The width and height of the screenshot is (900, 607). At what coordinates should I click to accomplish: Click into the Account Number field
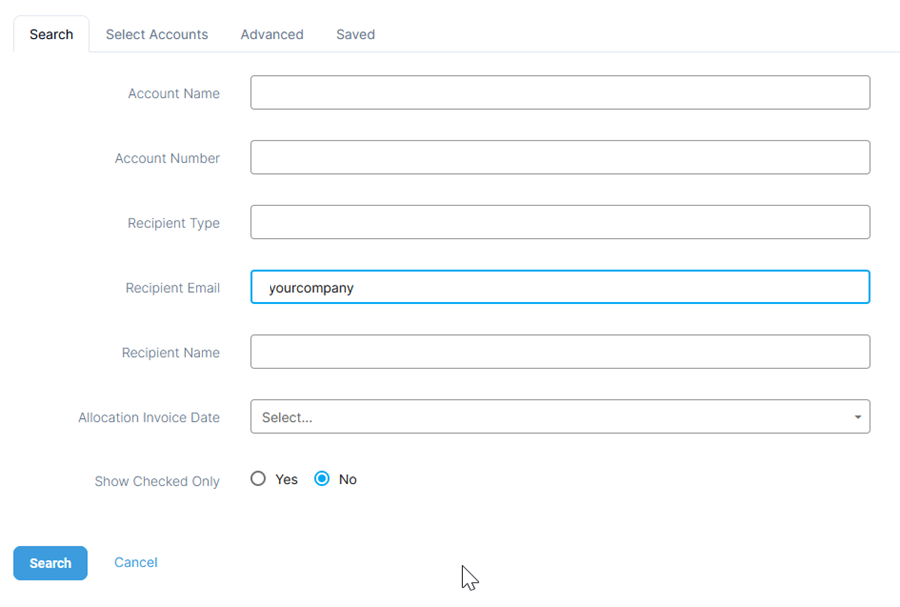tap(560, 157)
